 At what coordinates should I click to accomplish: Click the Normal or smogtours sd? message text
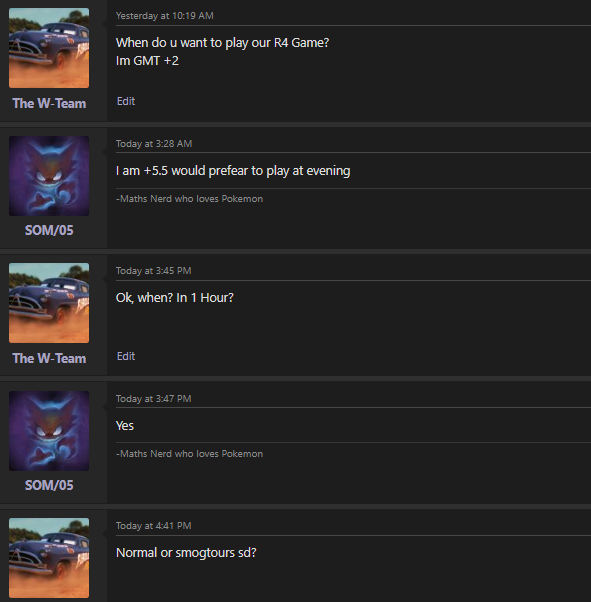[186, 552]
